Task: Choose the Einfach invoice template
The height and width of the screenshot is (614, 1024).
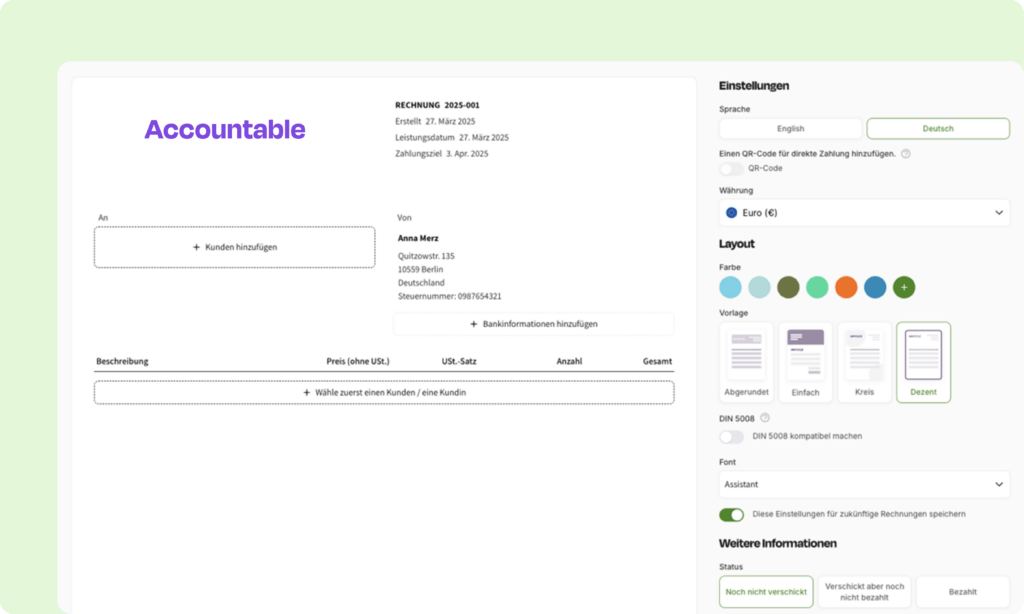Action: (805, 362)
